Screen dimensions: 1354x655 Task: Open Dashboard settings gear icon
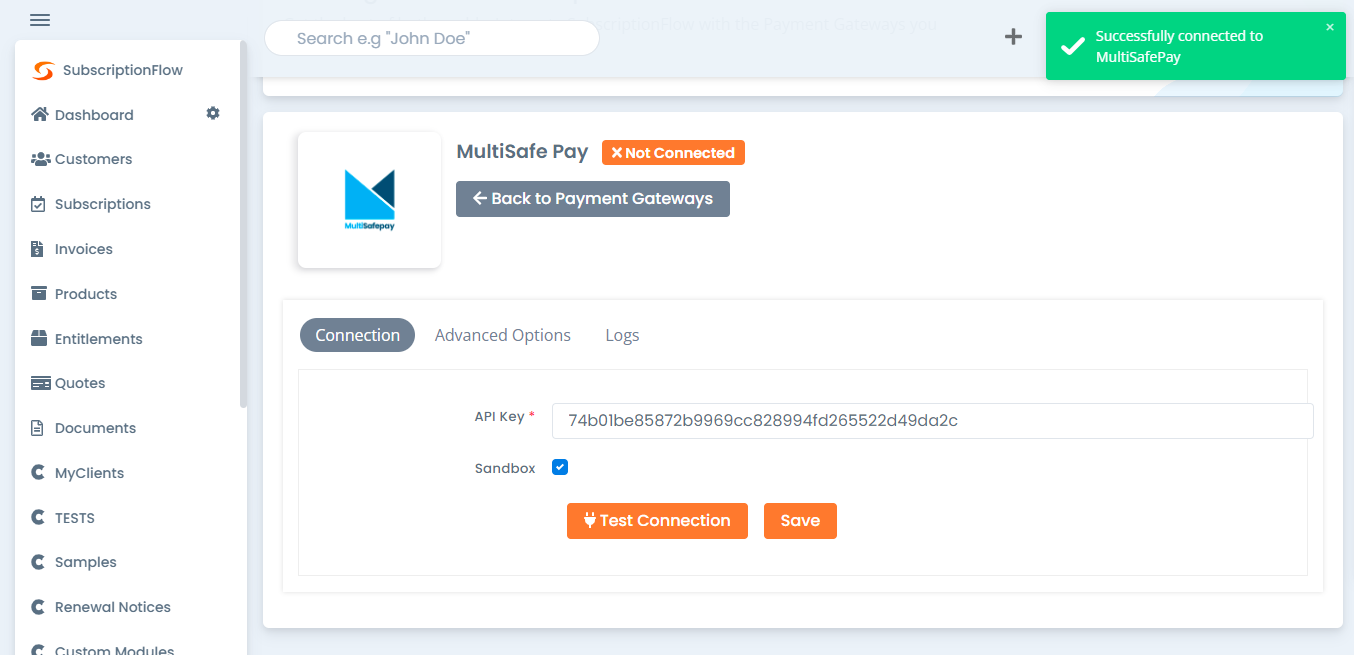coord(213,114)
